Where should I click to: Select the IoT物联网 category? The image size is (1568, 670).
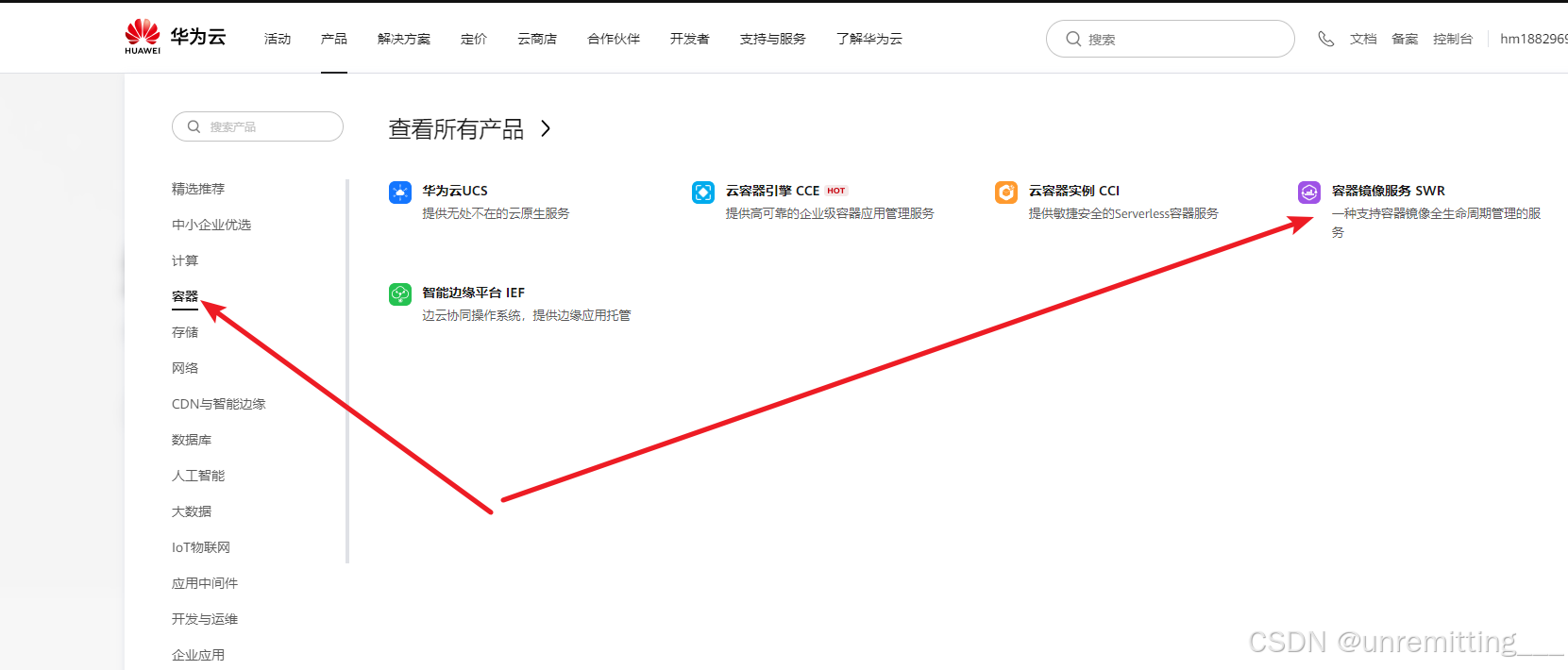(201, 547)
